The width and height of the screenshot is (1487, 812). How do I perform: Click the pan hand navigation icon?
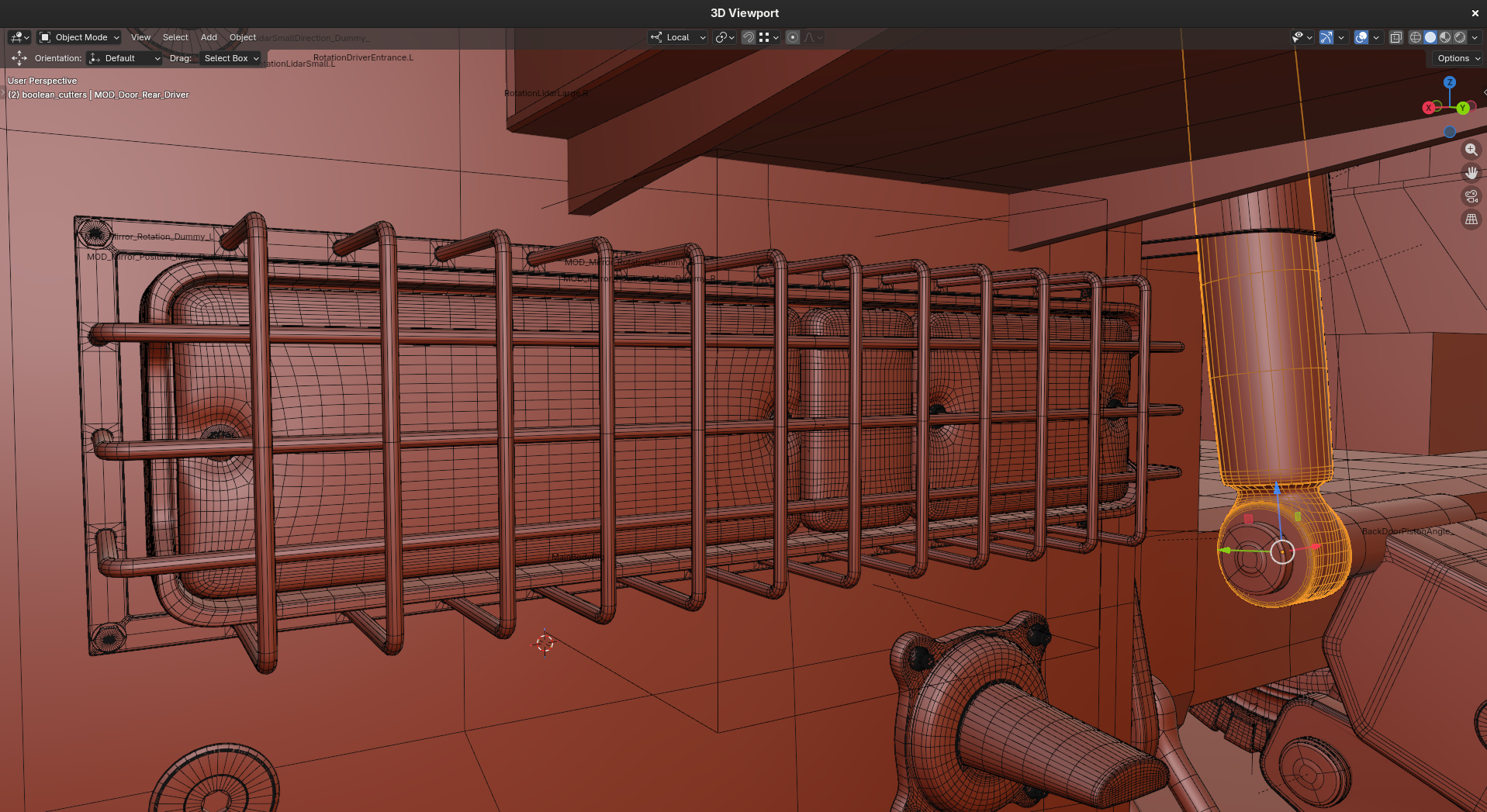(x=1471, y=173)
